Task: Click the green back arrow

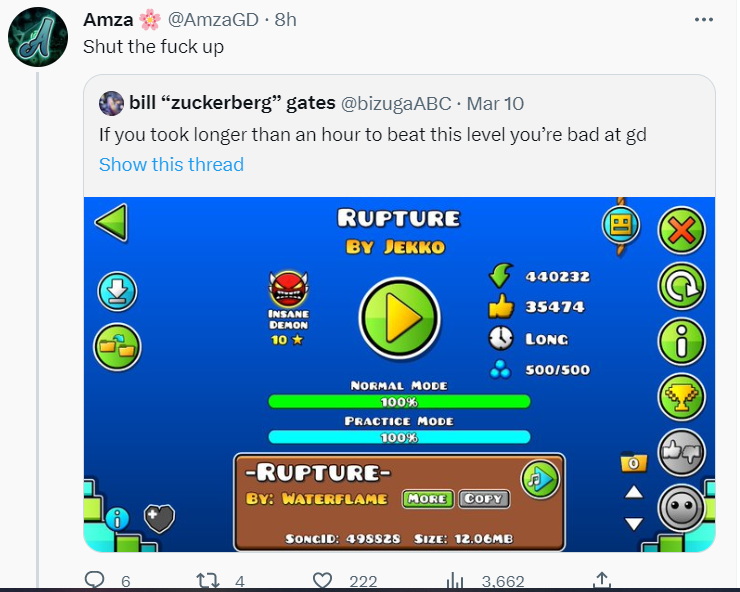Action: coord(111,223)
